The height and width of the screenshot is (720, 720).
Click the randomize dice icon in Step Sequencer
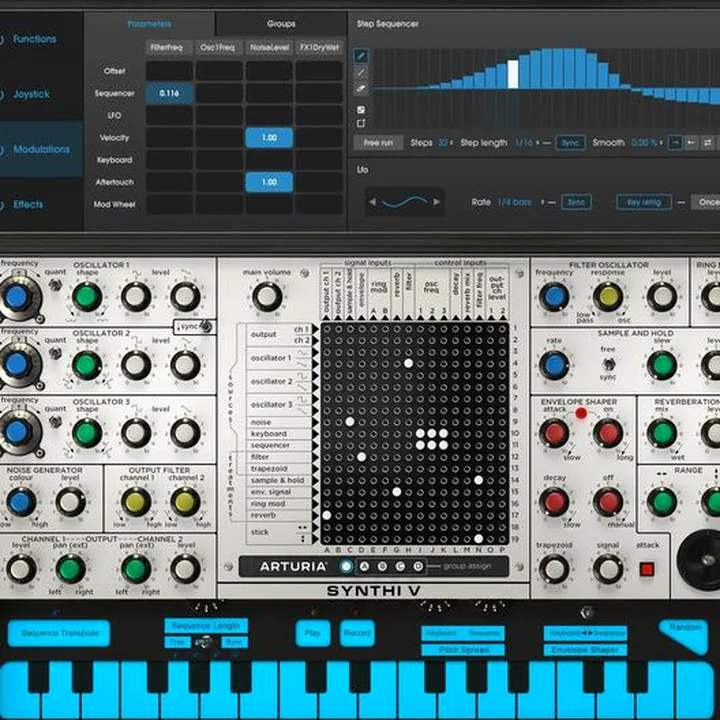[361, 110]
